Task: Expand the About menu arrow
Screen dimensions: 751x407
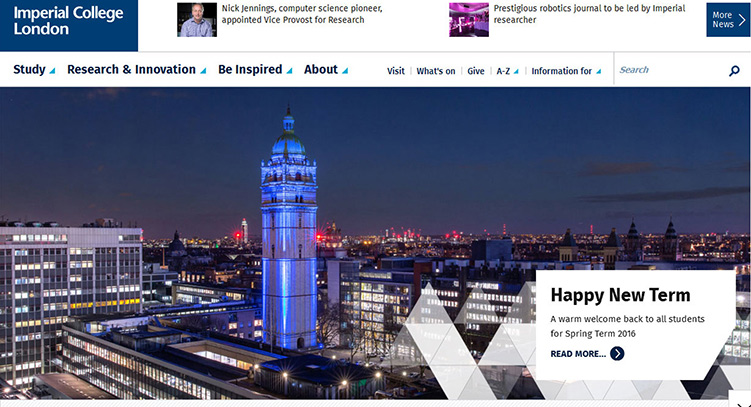Action: pyautogui.click(x=345, y=71)
